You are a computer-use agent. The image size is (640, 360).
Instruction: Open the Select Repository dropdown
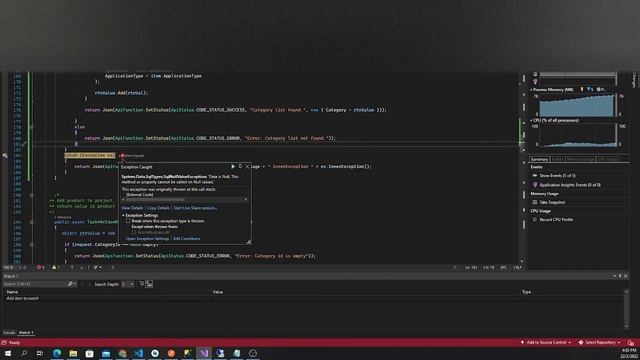pyautogui.click(x=599, y=342)
